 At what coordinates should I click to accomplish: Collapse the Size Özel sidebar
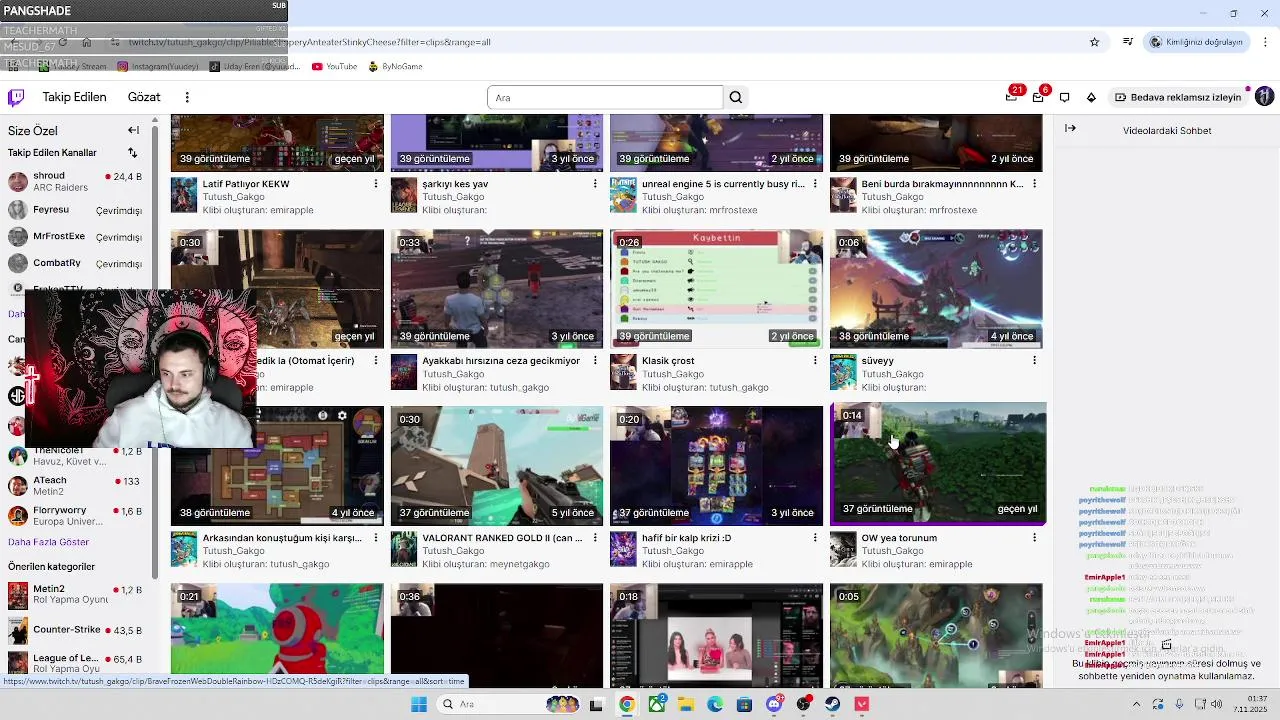[x=133, y=130]
